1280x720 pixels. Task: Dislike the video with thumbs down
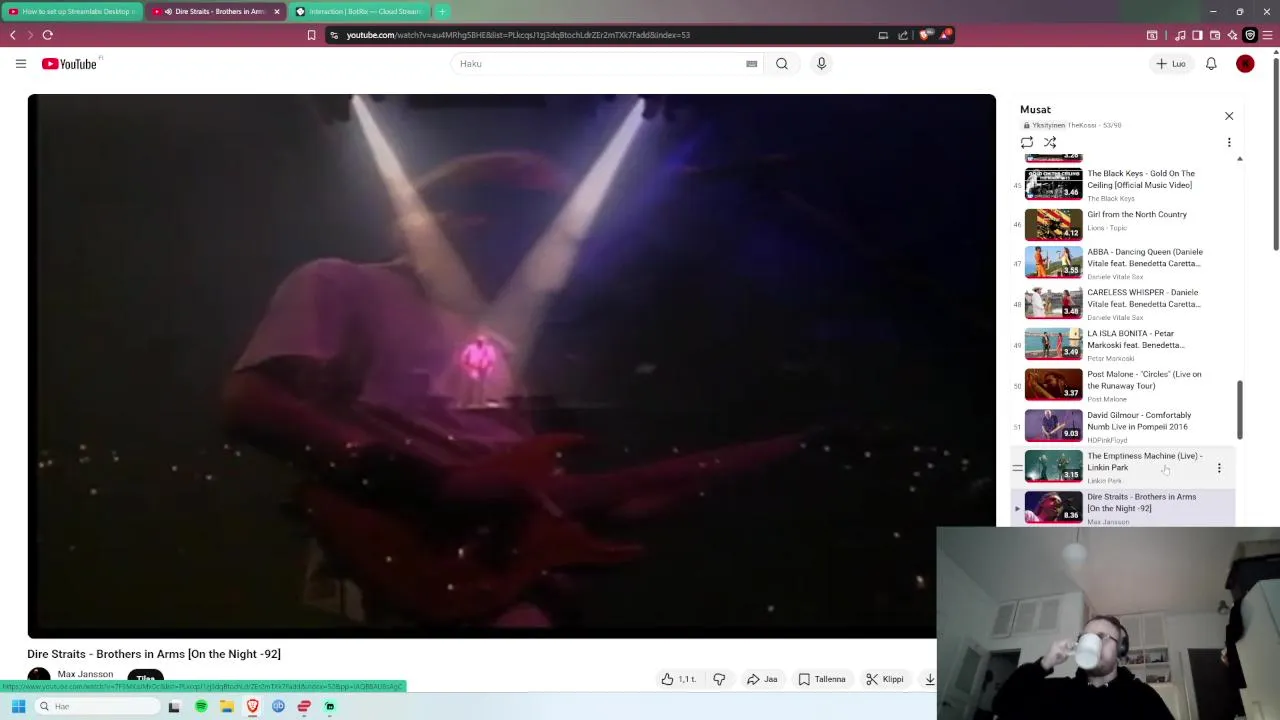click(719, 679)
